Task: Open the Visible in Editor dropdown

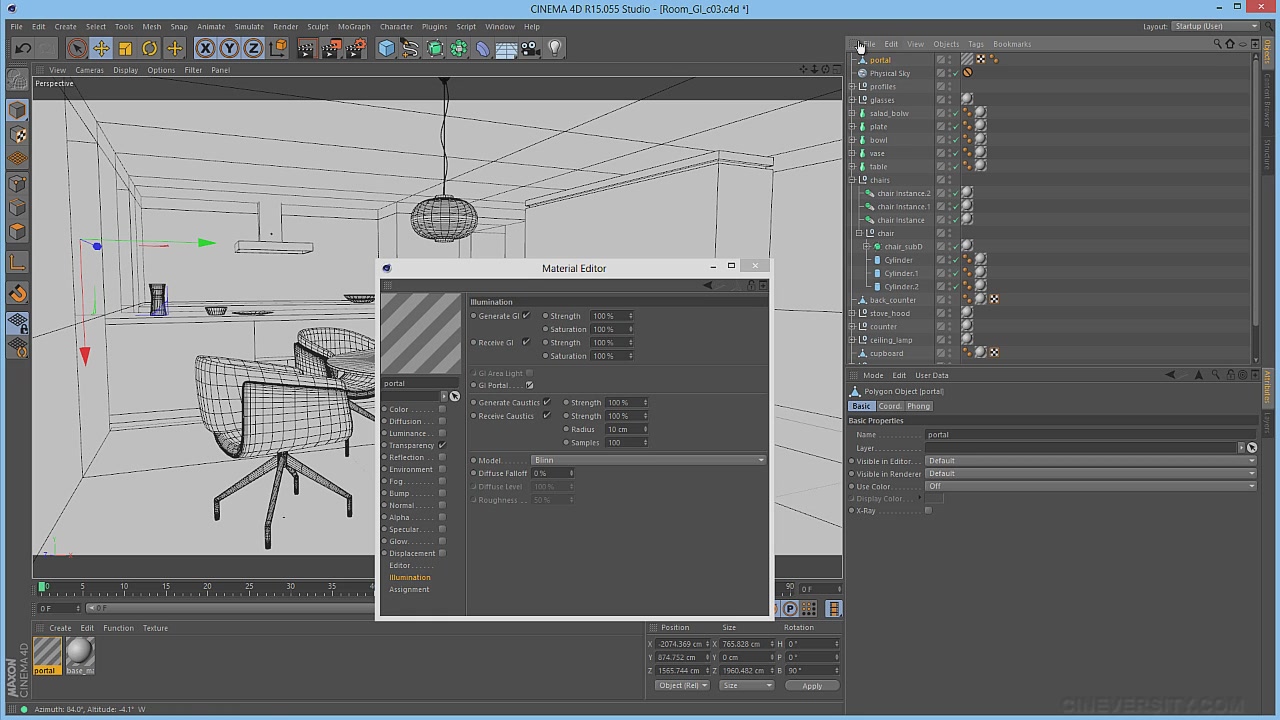Action: tap(1091, 461)
